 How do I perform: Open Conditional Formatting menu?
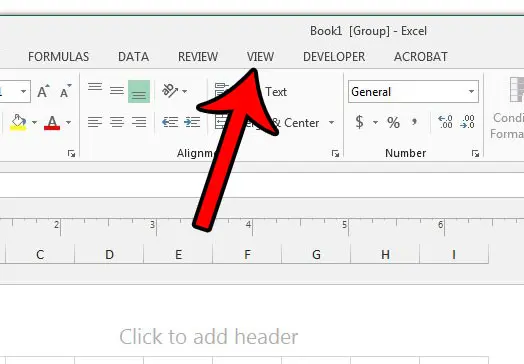pyautogui.click(x=507, y=109)
